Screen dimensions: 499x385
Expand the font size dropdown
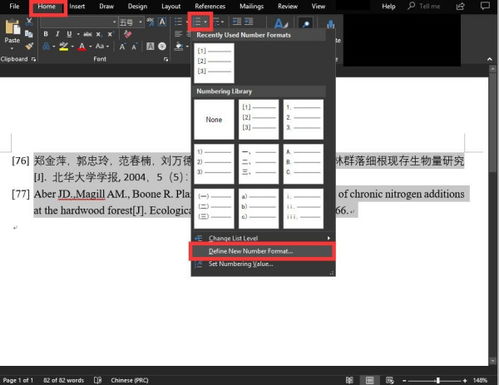pyautogui.click(x=141, y=22)
